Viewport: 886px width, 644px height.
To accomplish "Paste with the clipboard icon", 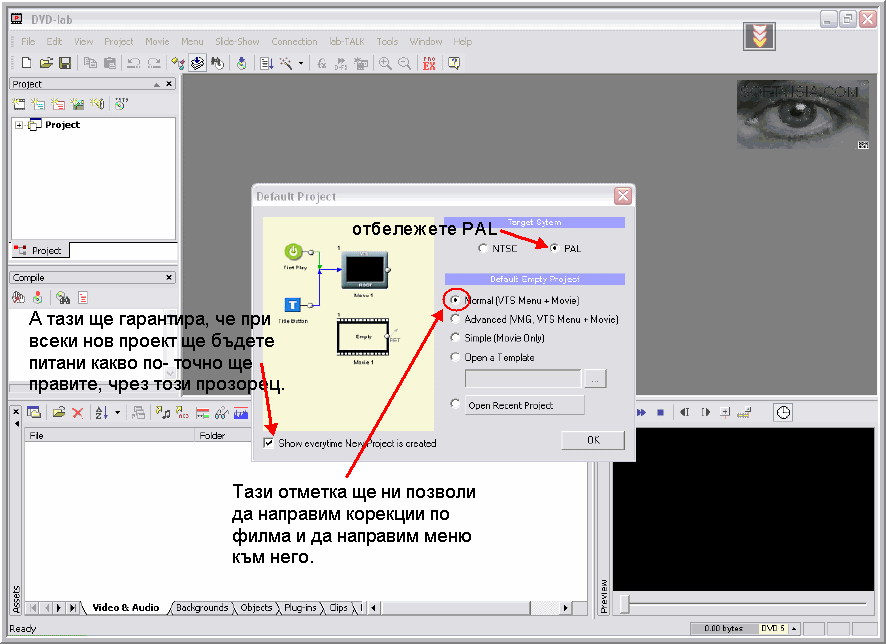I will [110, 63].
